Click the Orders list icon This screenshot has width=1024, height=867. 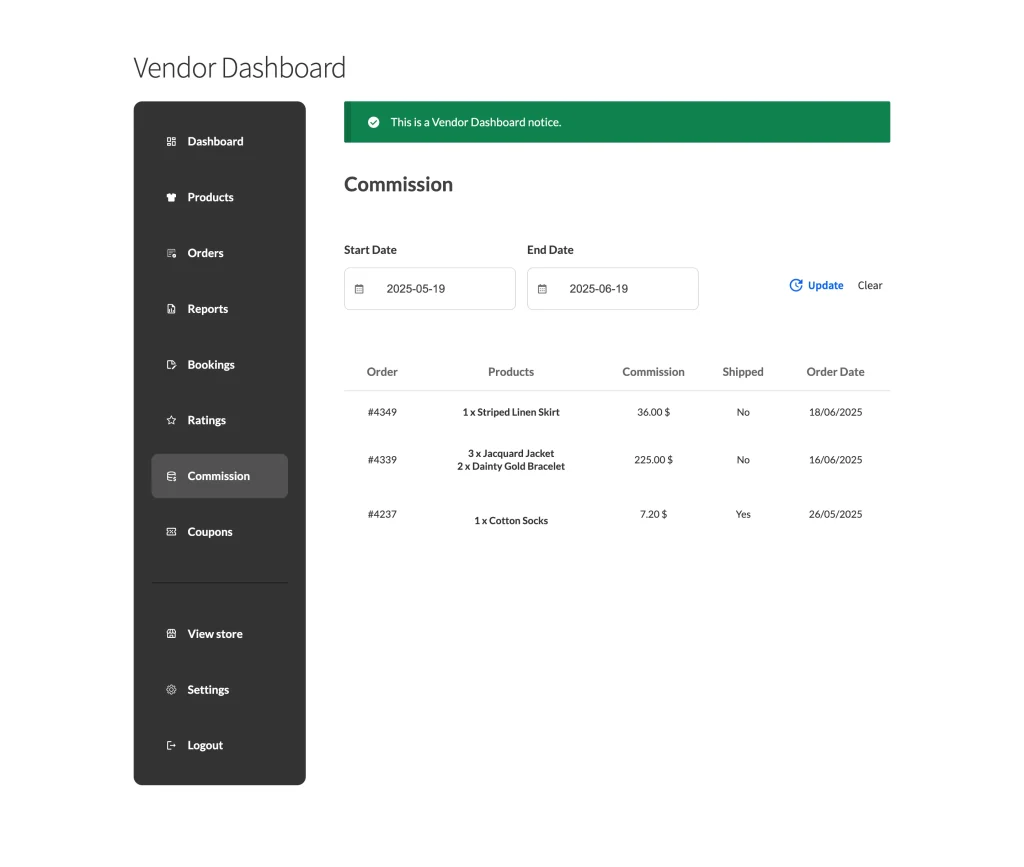(171, 253)
